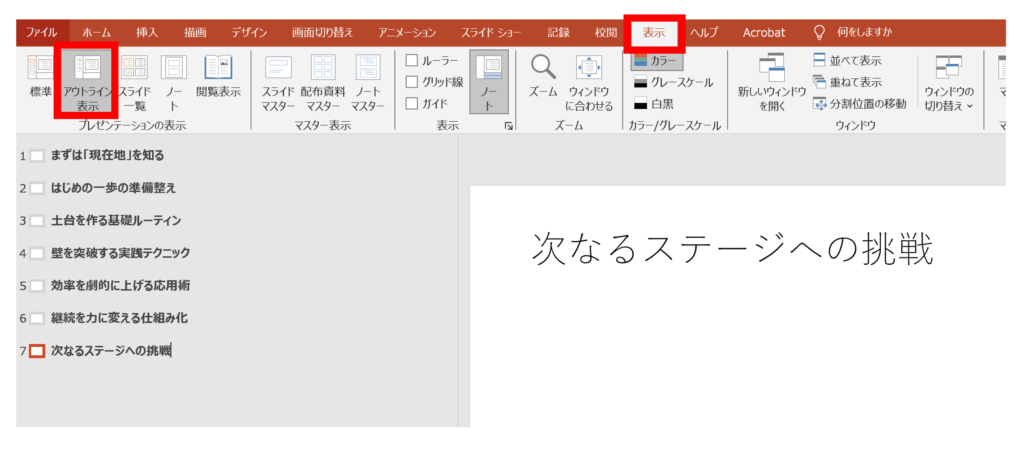The height and width of the screenshot is (460, 1024).
Task: Select the Normal (標準) view icon
Action: (41, 82)
